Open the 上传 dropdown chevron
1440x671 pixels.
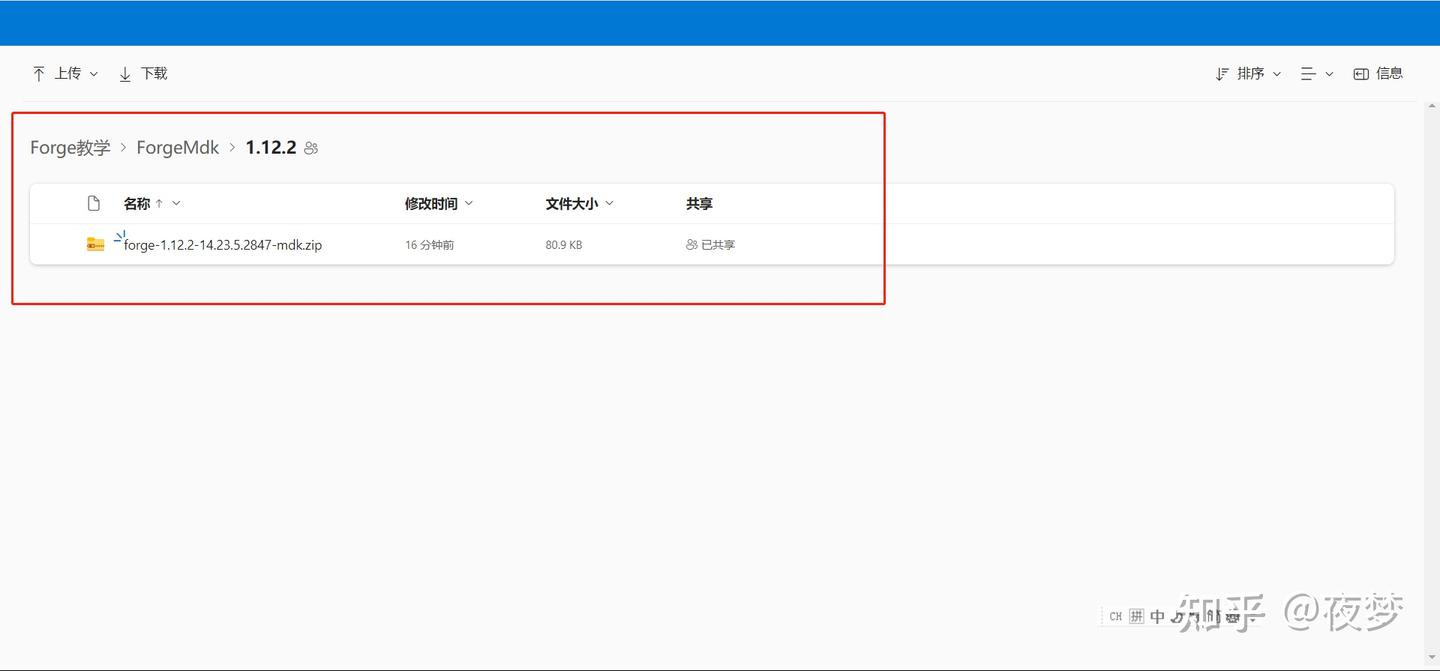coord(93,73)
